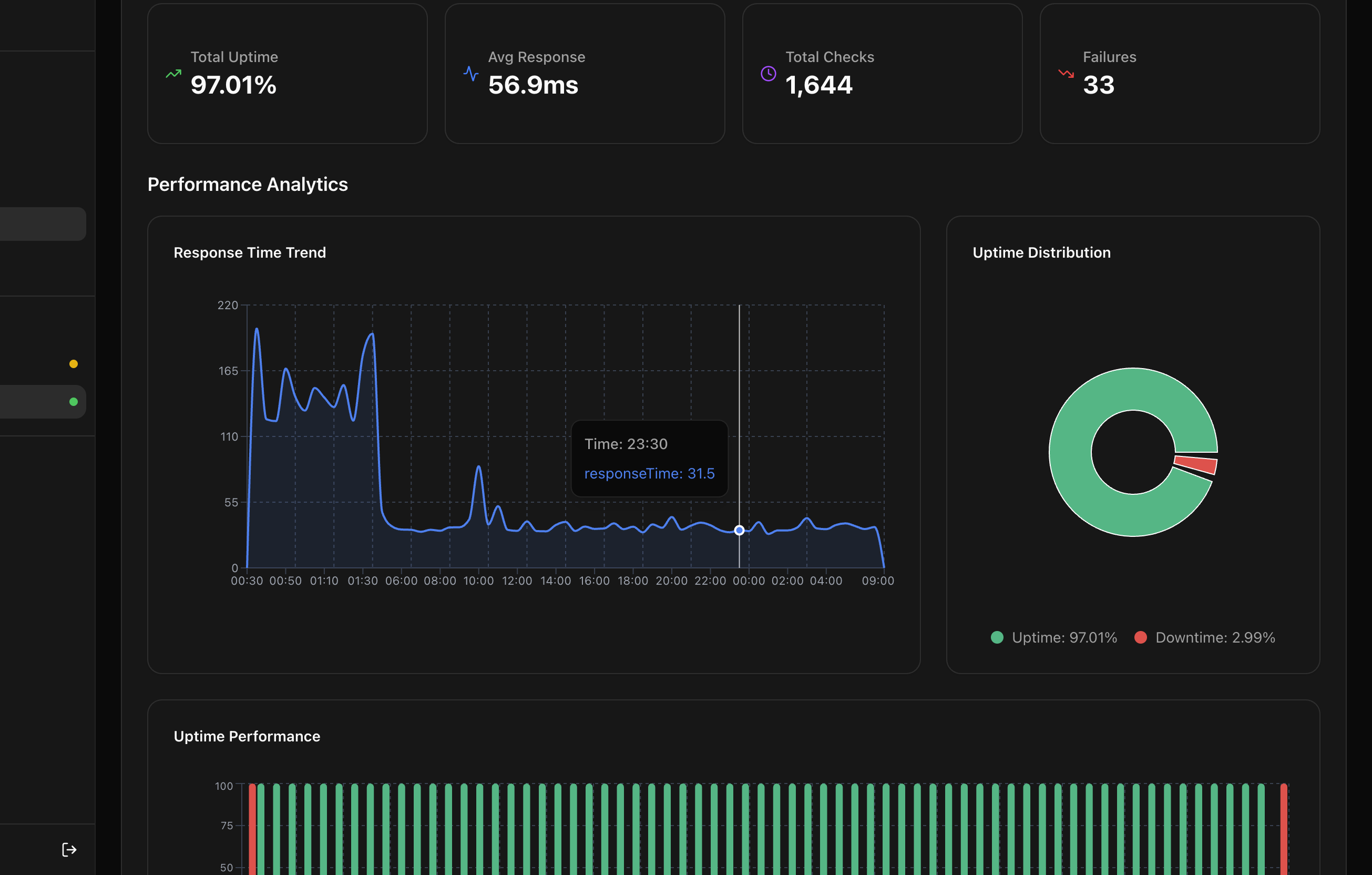Click the logout icon in sidebar
The height and width of the screenshot is (875, 1372).
tap(69, 849)
